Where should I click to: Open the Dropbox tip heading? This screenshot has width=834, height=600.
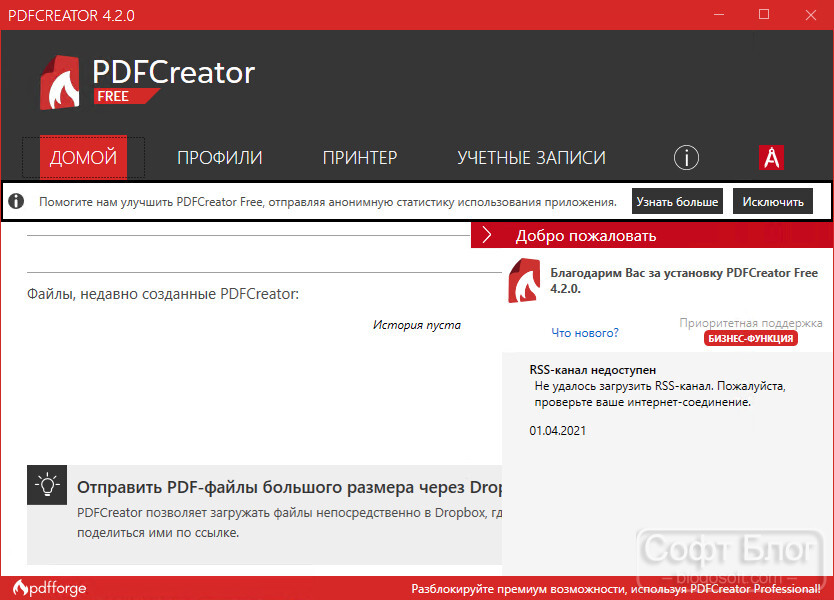point(290,487)
